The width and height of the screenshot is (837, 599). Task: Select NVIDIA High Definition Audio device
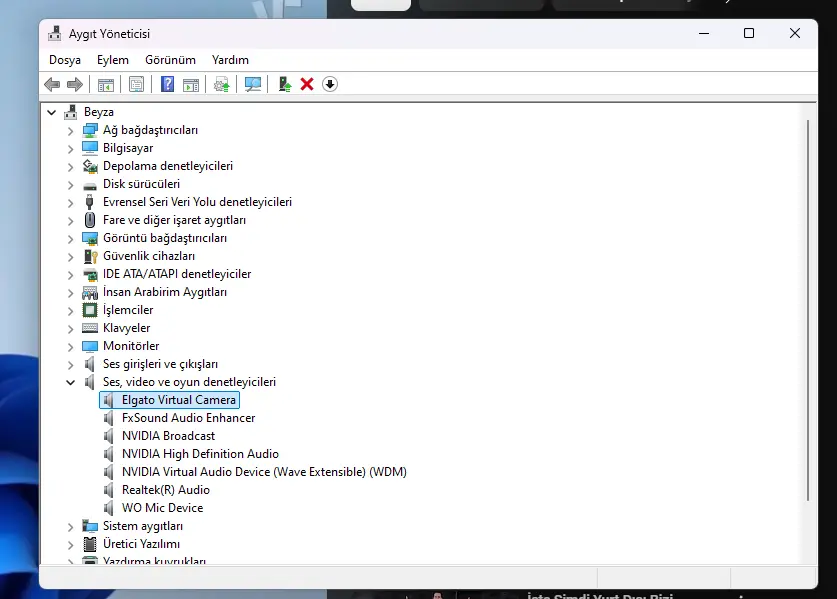pos(200,454)
